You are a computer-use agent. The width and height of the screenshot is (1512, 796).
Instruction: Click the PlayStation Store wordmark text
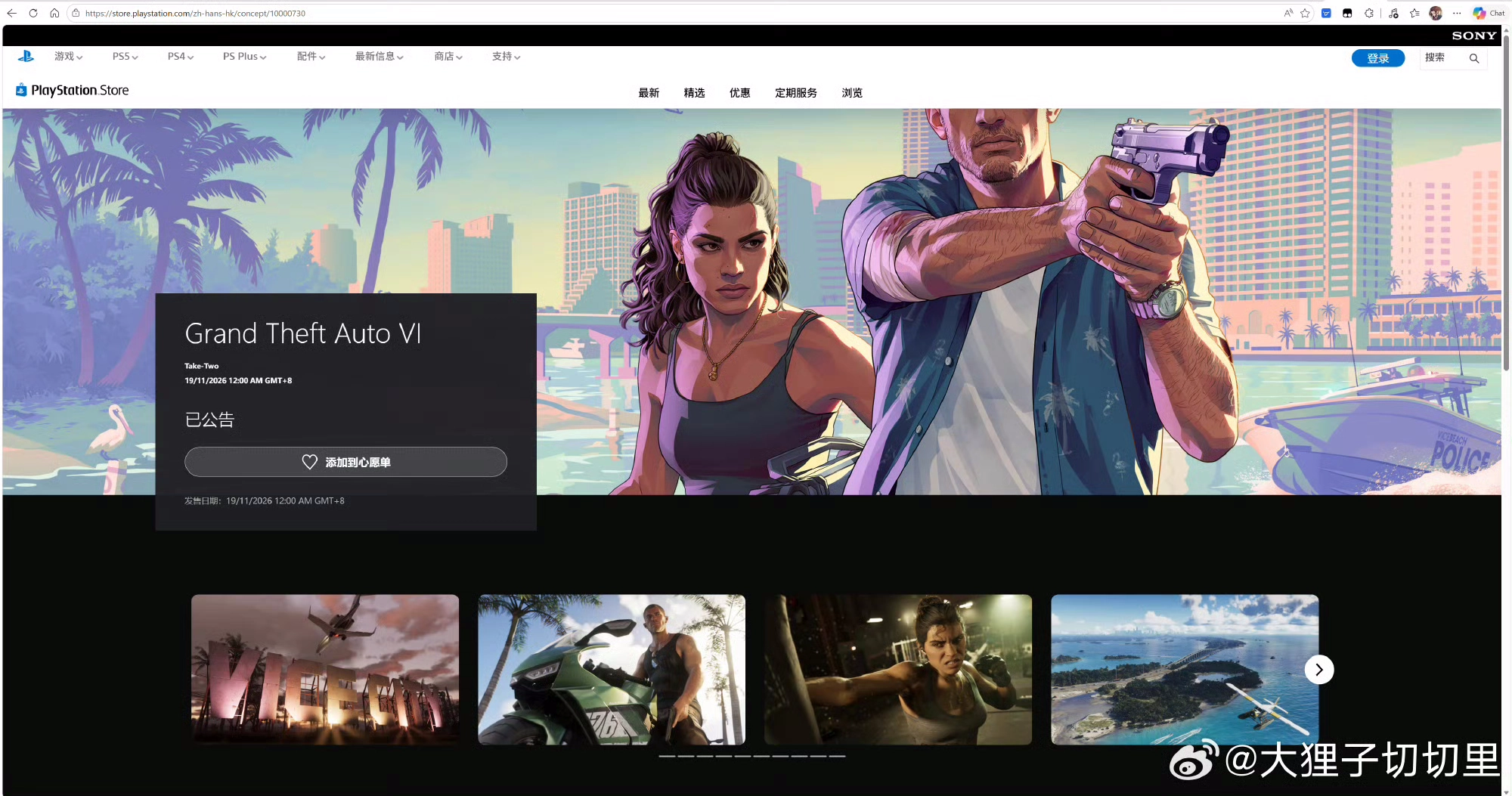[x=80, y=90]
